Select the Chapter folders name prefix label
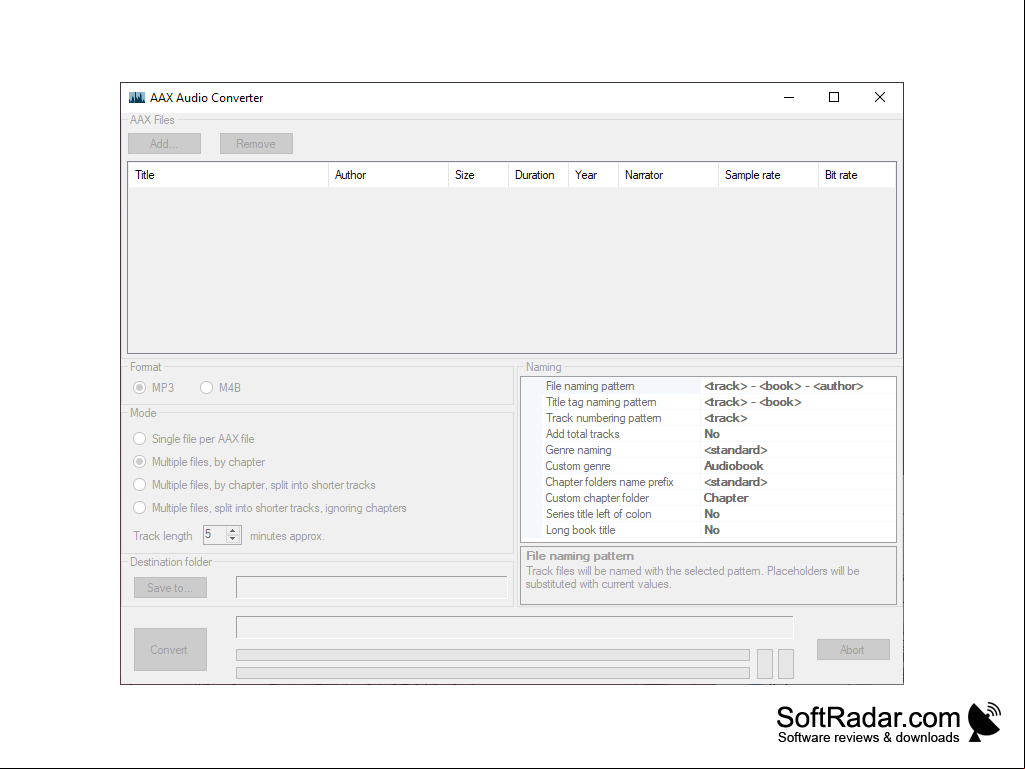This screenshot has height=769, width=1025. pos(609,482)
